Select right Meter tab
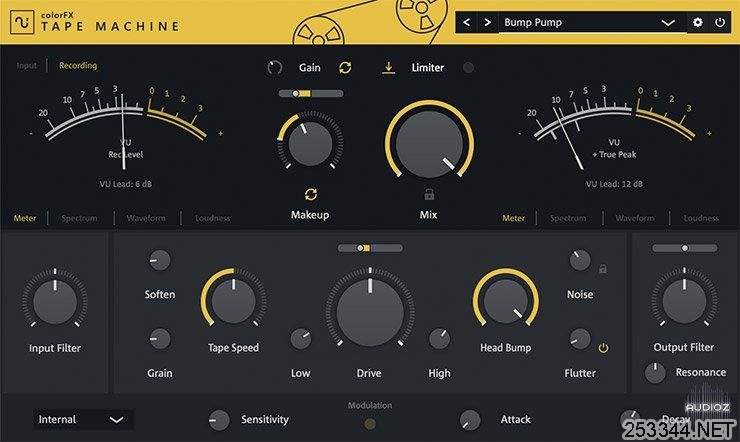Viewport: 740px width, 442px height. [x=513, y=218]
